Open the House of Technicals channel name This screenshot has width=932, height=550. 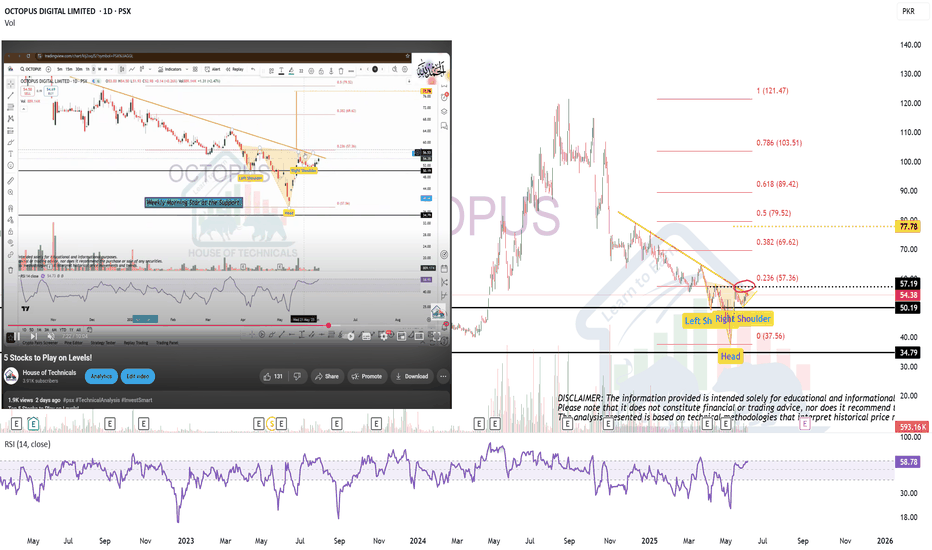(x=49, y=373)
